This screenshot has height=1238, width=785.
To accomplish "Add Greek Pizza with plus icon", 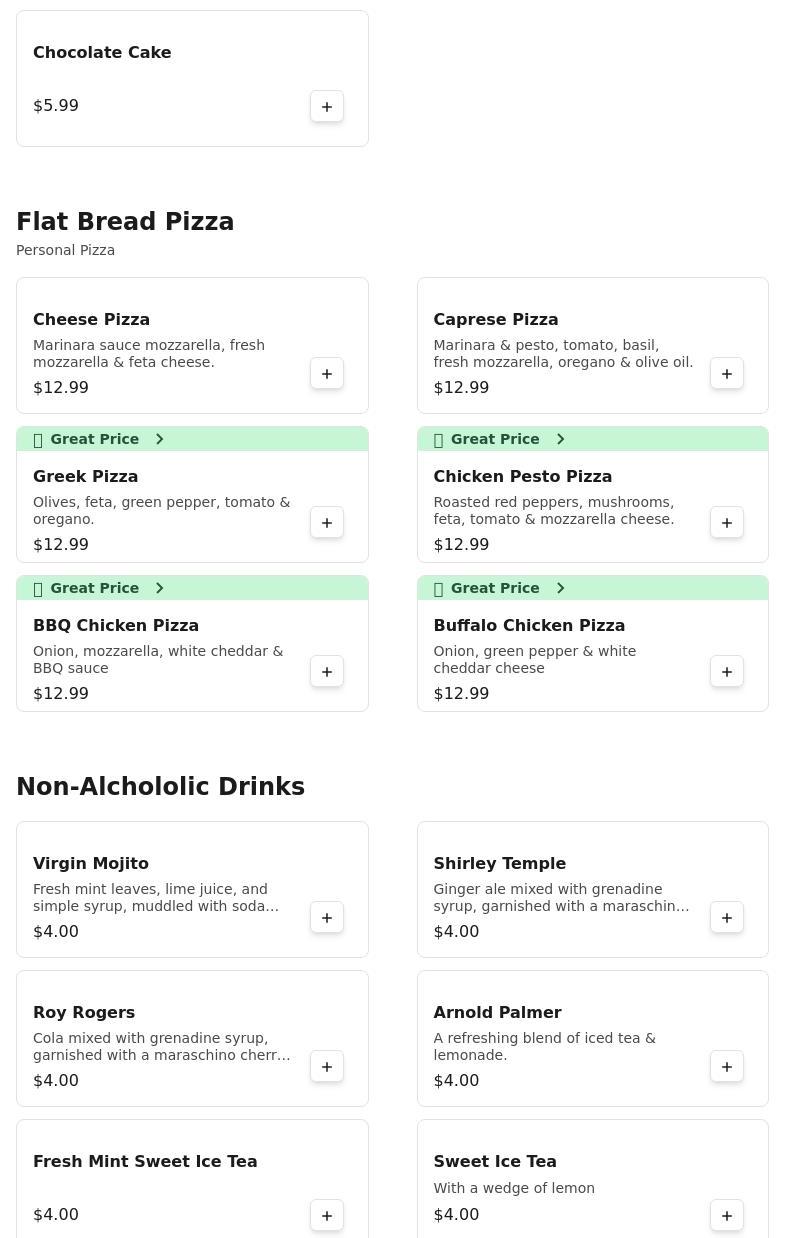I will coord(327,523).
